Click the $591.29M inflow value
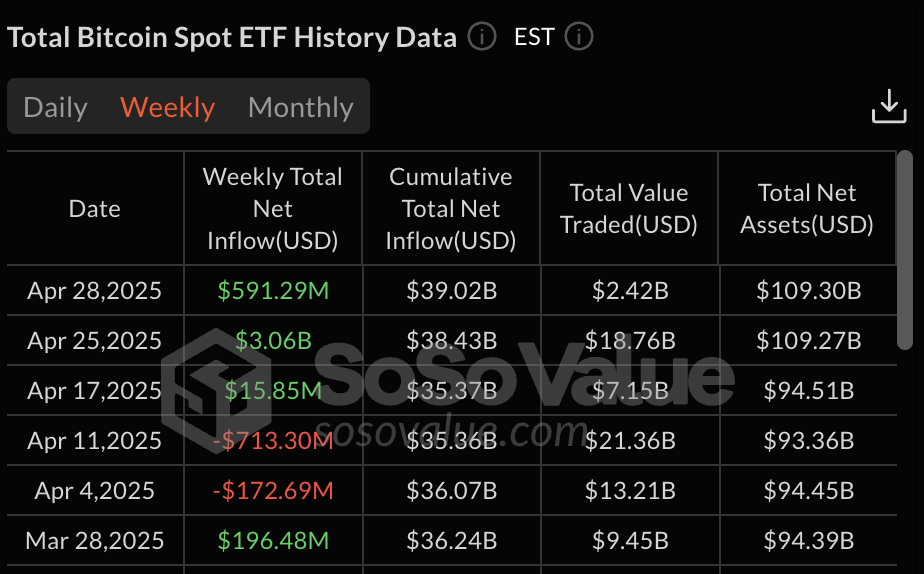This screenshot has height=574, width=924. [273, 291]
